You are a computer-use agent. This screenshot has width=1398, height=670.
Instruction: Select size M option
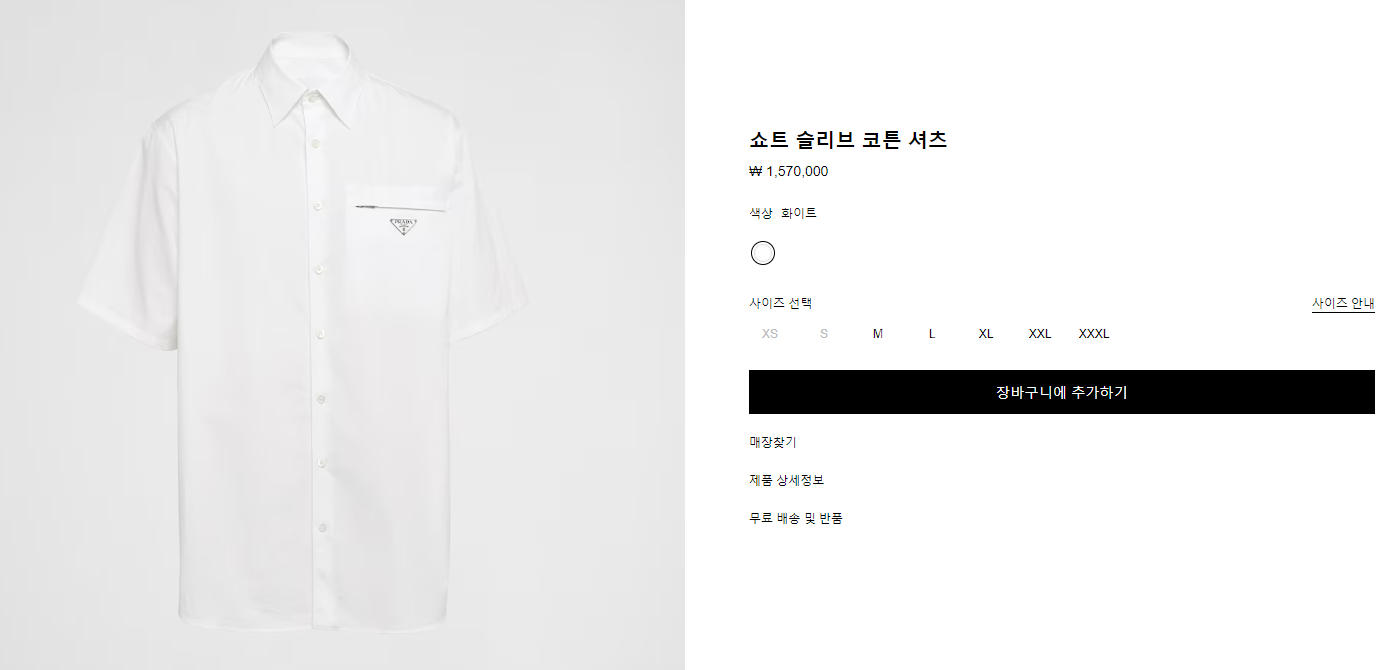click(878, 334)
